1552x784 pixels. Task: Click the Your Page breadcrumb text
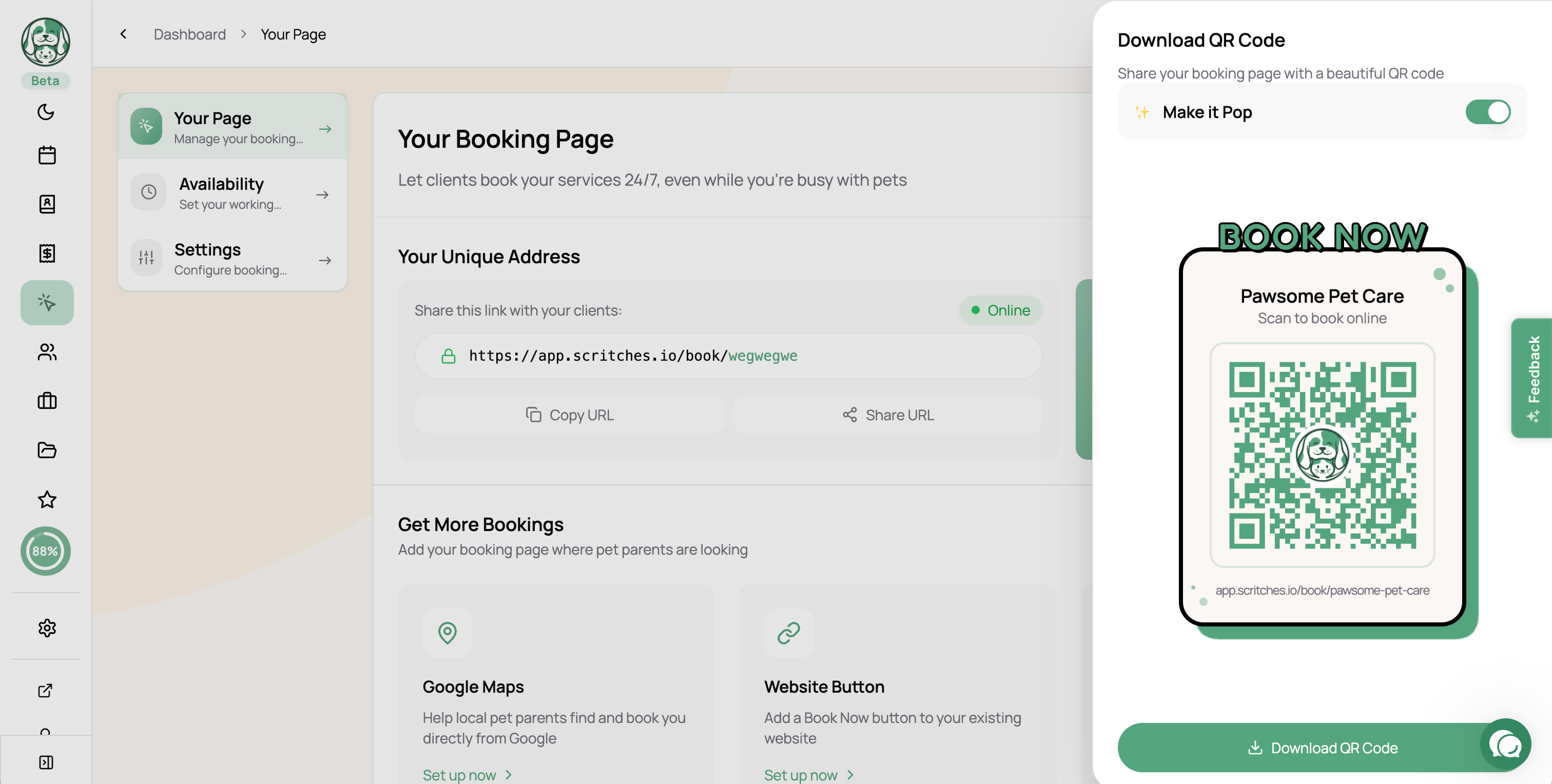pos(294,34)
